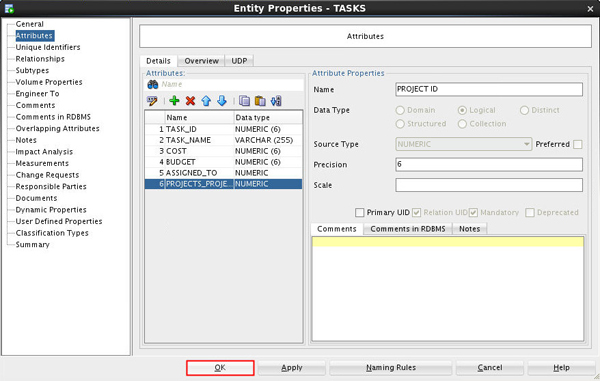Select Change Requests in the tree
This screenshot has height=381, width=600.
pyautogui.click(x=47, y=175)
